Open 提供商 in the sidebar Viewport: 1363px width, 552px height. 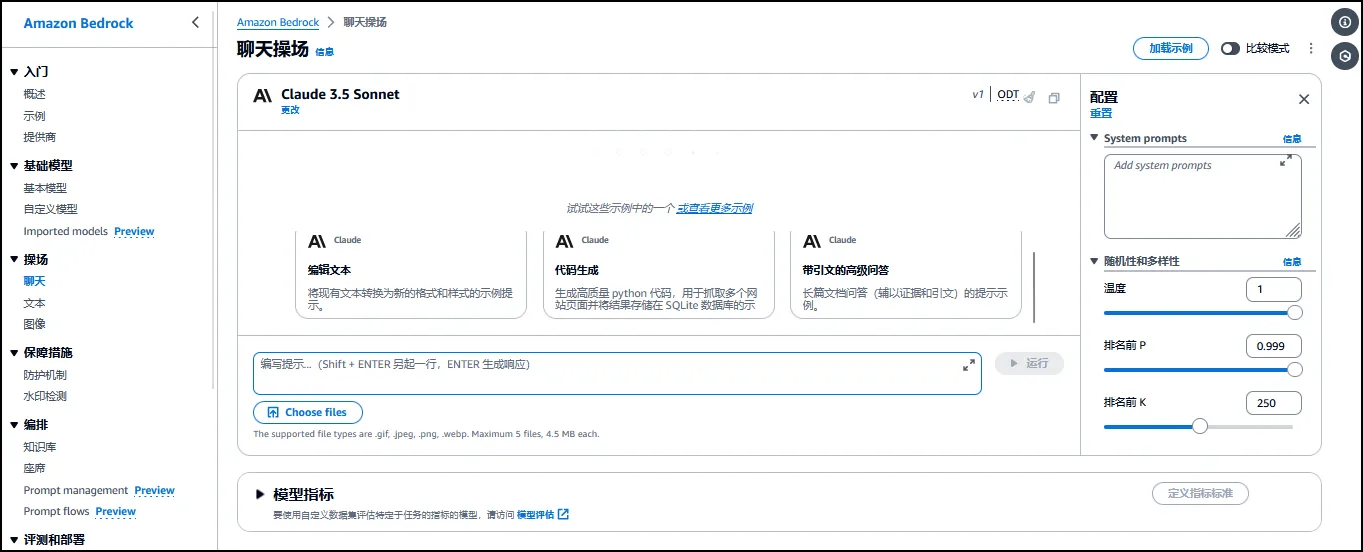point(40,137)
